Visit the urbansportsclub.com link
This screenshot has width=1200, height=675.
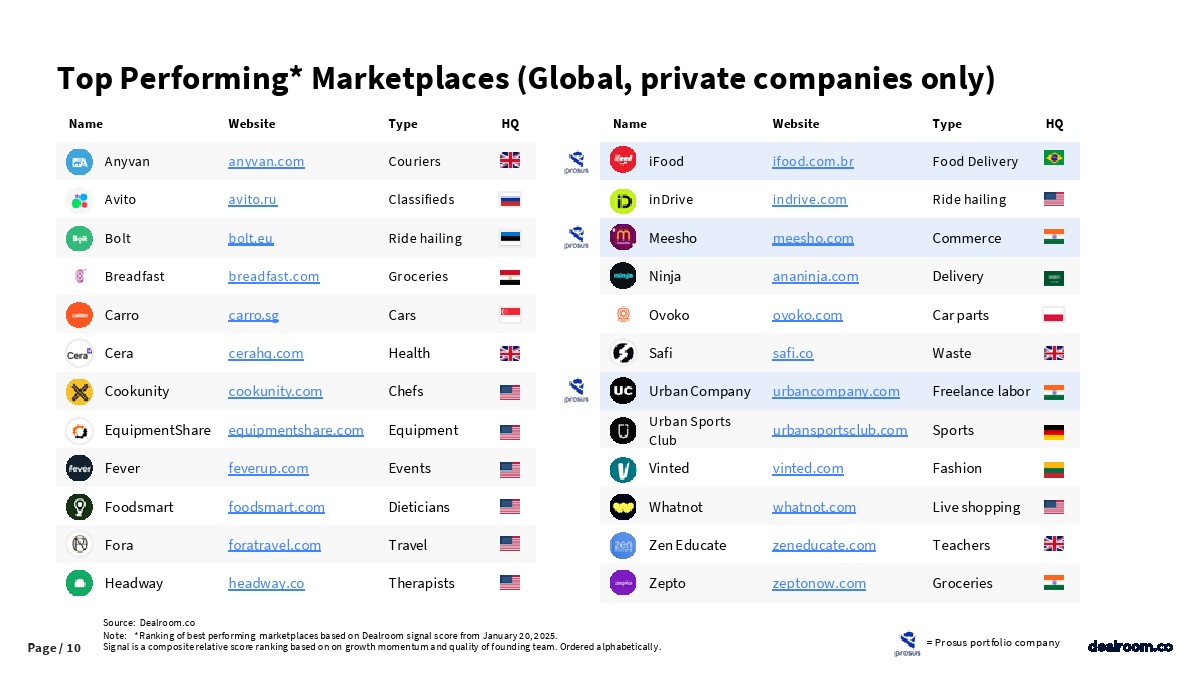pos(839,430)
